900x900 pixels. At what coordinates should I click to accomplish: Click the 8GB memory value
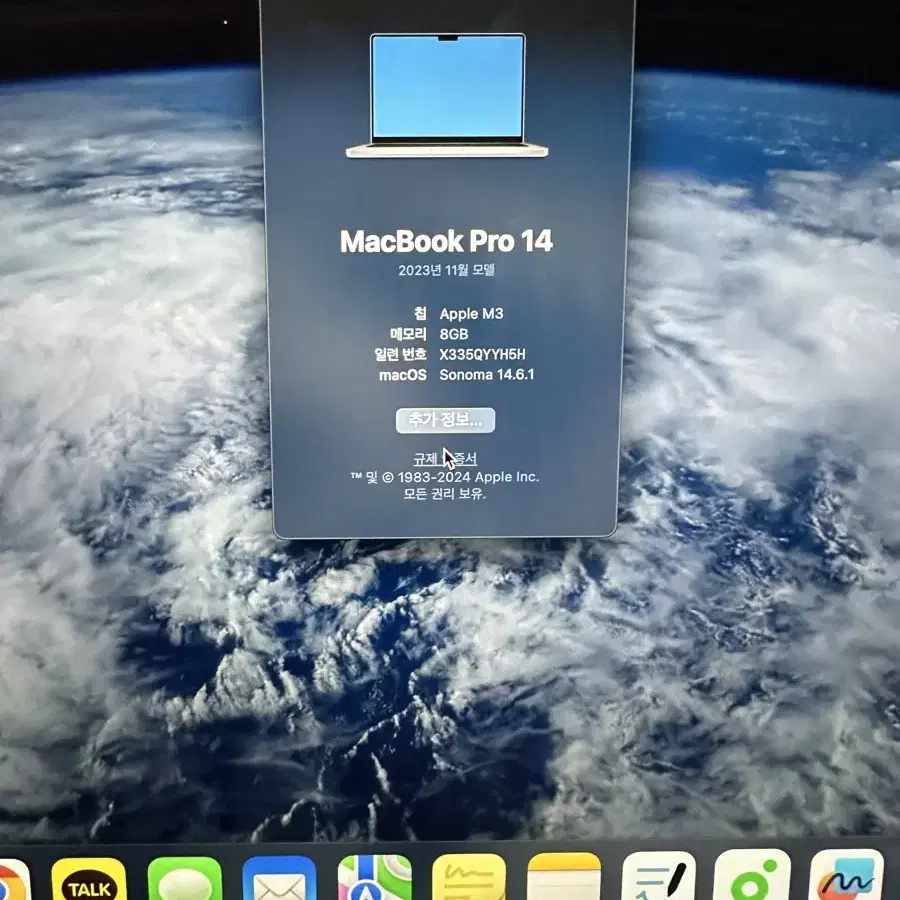453,334
